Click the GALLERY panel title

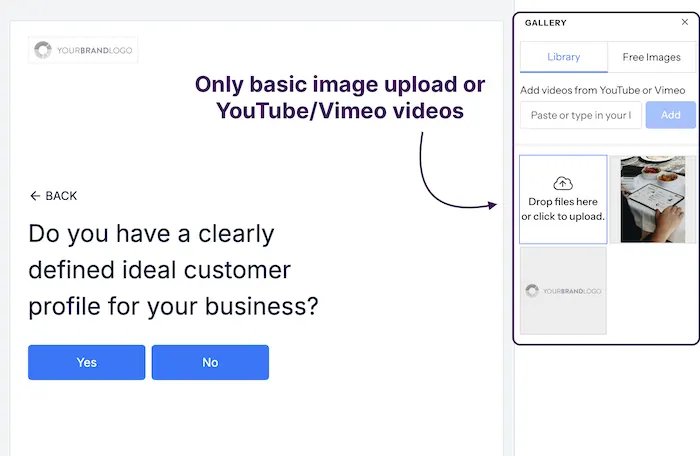[x=546, y=23]
